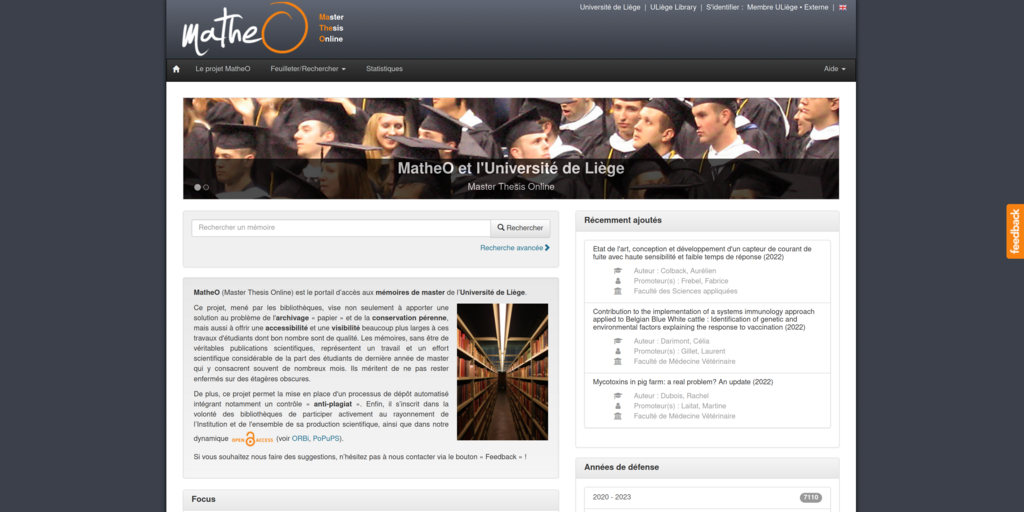The image size is (1024, 512).
Task: Select the second carousel slide indicator dot
Action: tap(206, 187)
